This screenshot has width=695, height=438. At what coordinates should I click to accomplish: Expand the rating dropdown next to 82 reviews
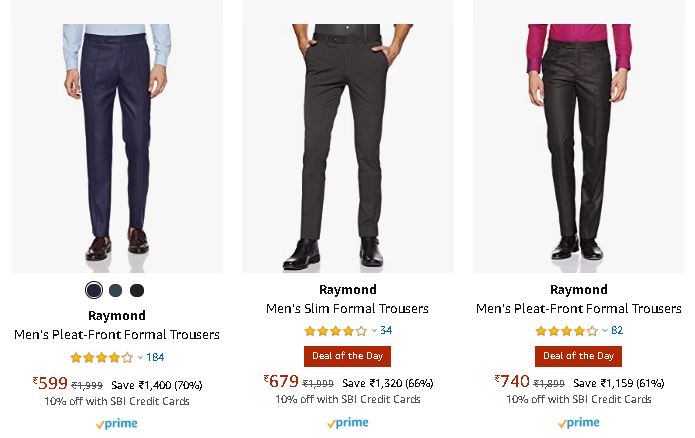coord(605,331)
